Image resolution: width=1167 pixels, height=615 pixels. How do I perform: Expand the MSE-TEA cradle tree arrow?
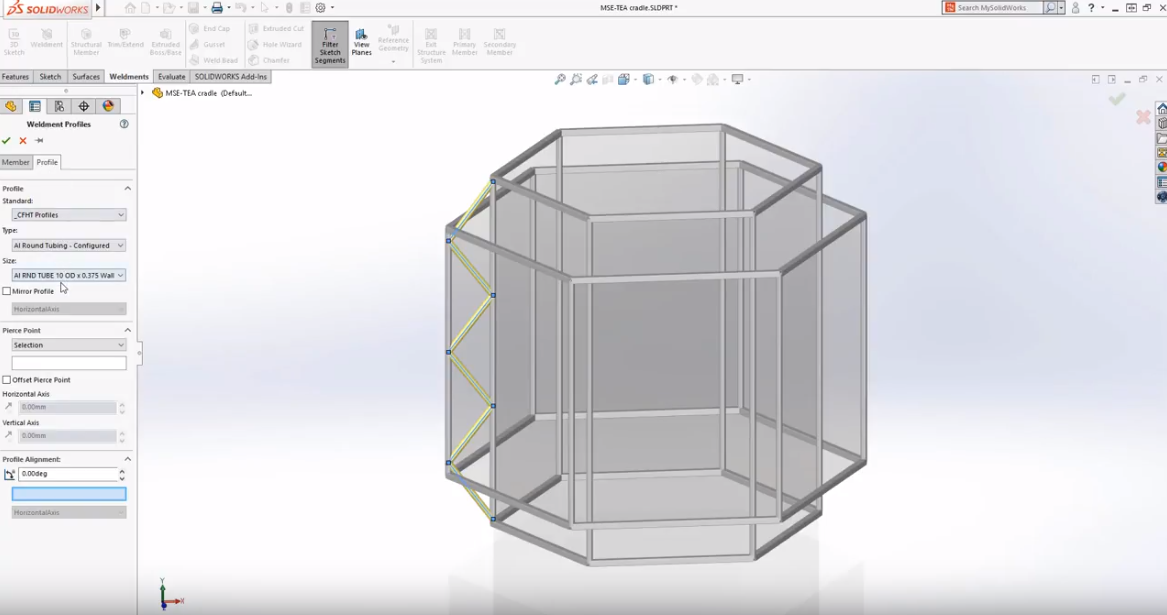[142, 93]
